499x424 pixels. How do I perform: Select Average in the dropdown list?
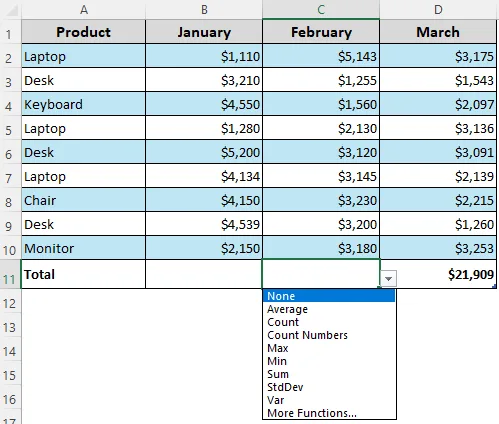click(287, 309)
